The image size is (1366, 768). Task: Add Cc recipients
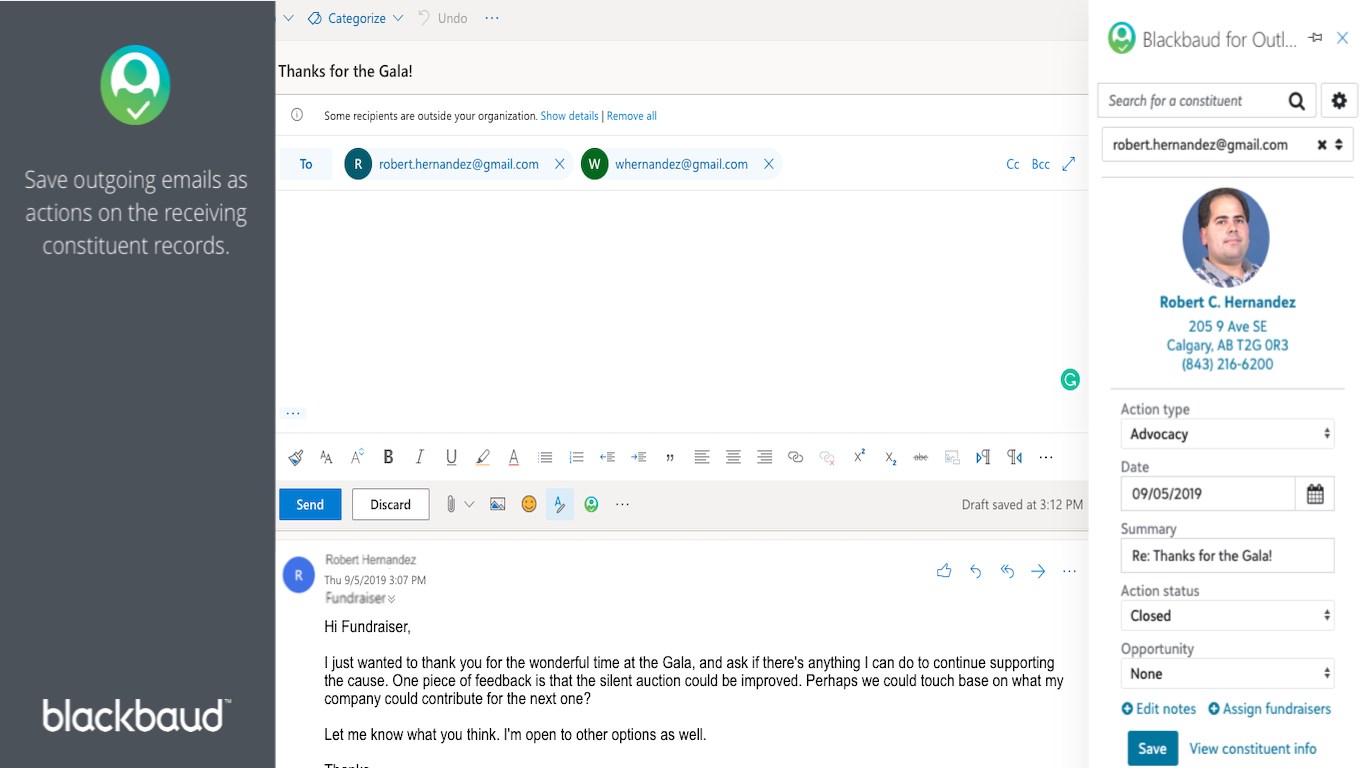[x=1013, y=164]
